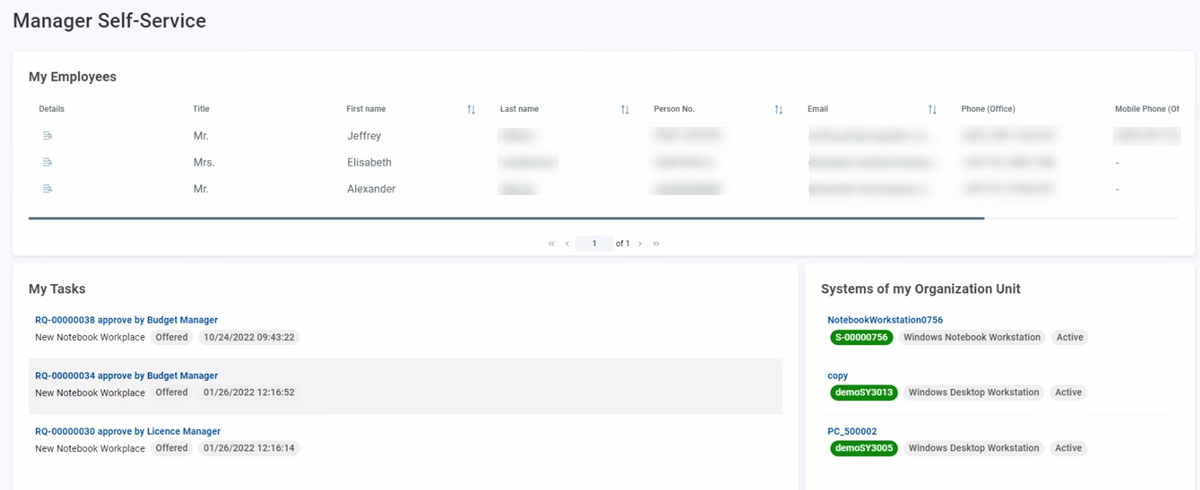Viewport: 1200px width, 490px height.
Task: Sort by Email column
Action: pyautogui.click(x=932, y=109)
